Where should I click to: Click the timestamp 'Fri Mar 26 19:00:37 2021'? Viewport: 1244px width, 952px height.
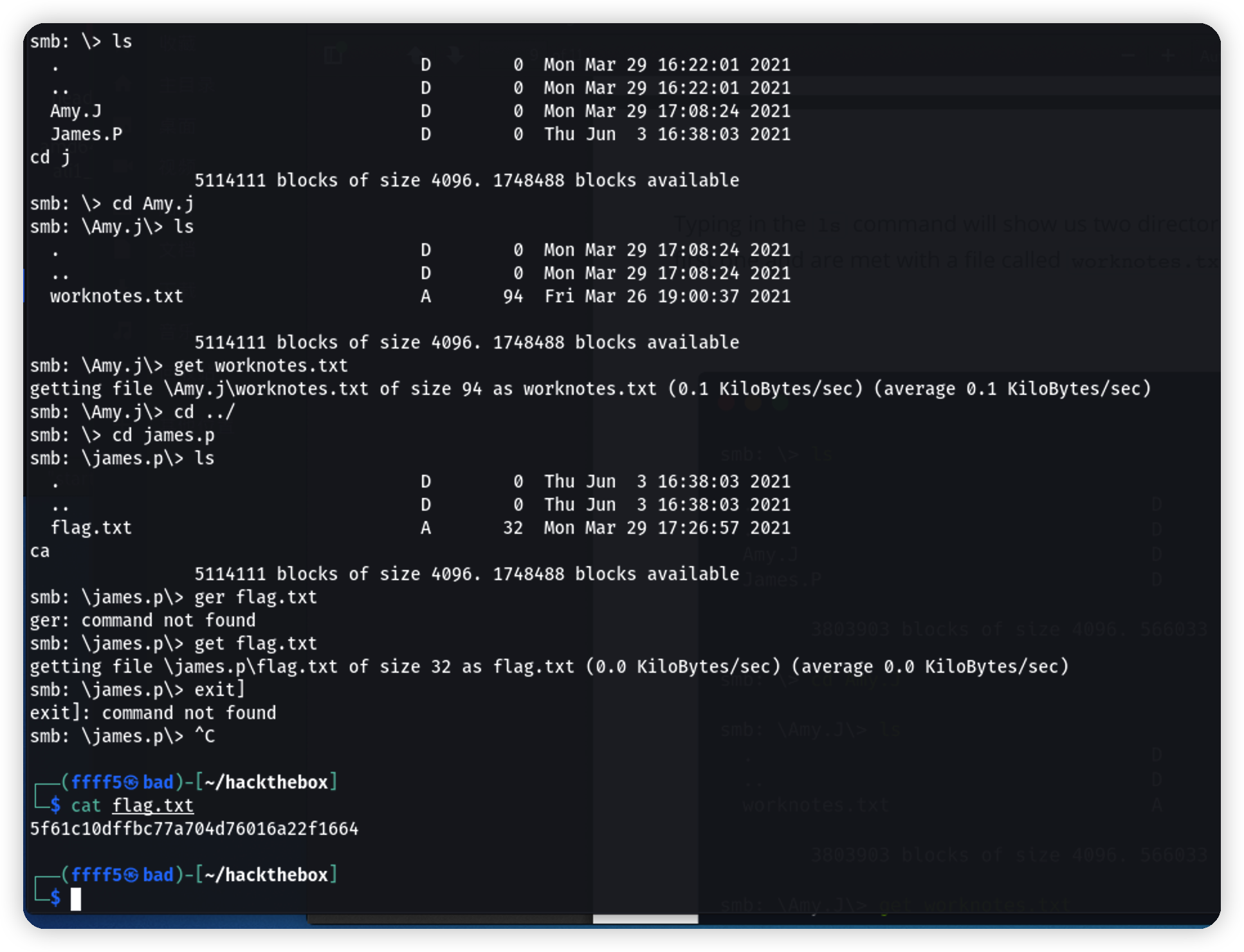pos(668,297)
